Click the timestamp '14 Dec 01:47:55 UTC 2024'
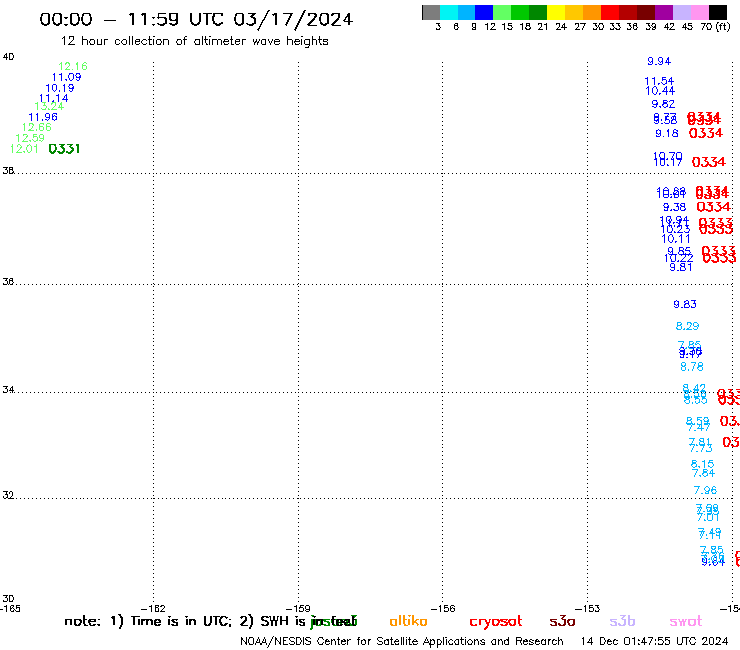The image size is (740, 650). tap(655, 642)
